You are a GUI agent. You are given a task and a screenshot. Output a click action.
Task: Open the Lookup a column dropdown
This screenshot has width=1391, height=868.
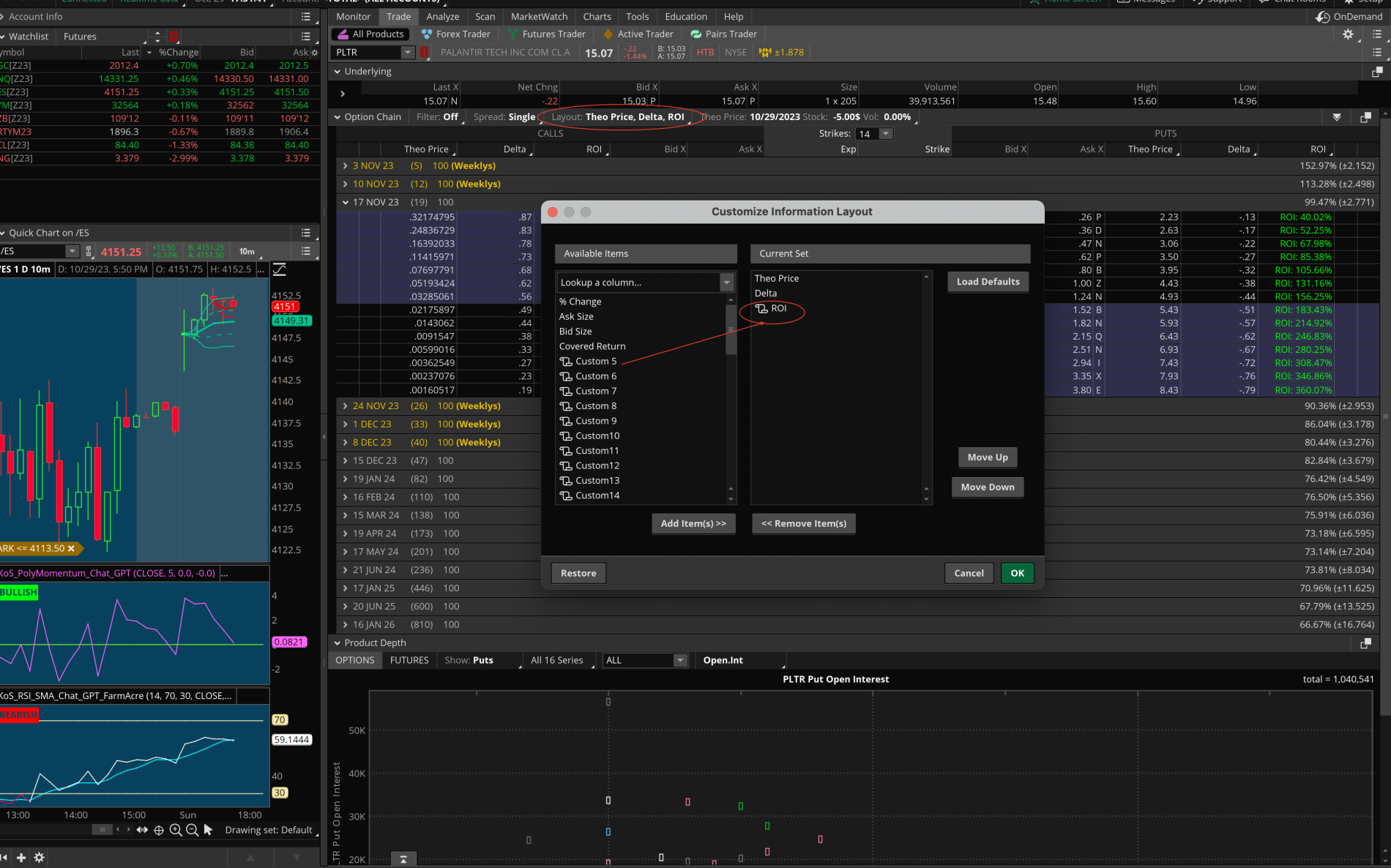tap(726, 283)
